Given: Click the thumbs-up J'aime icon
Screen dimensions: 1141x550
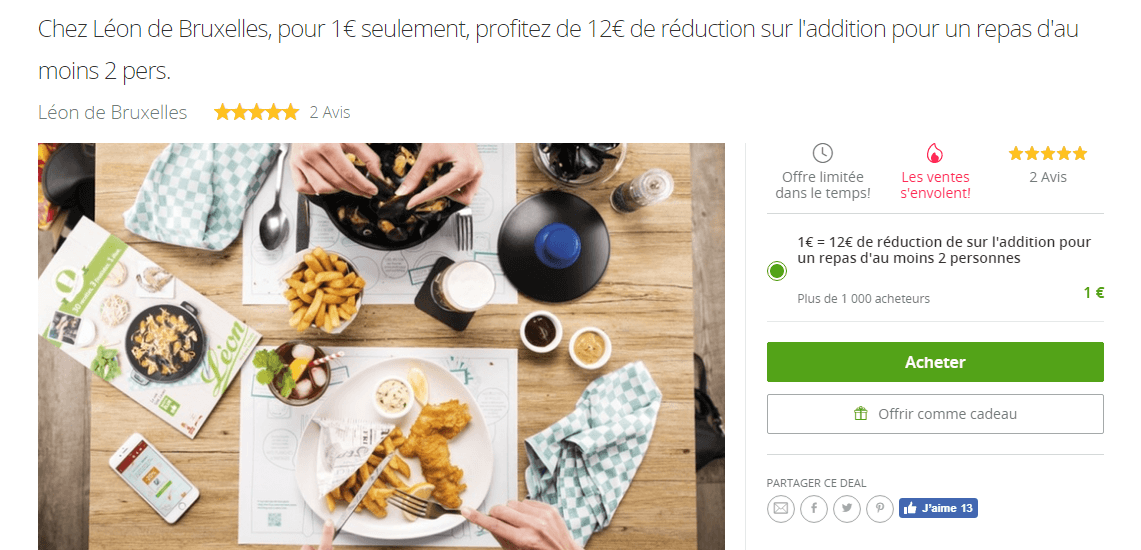Looking at the screenshot, I should 910,509.
